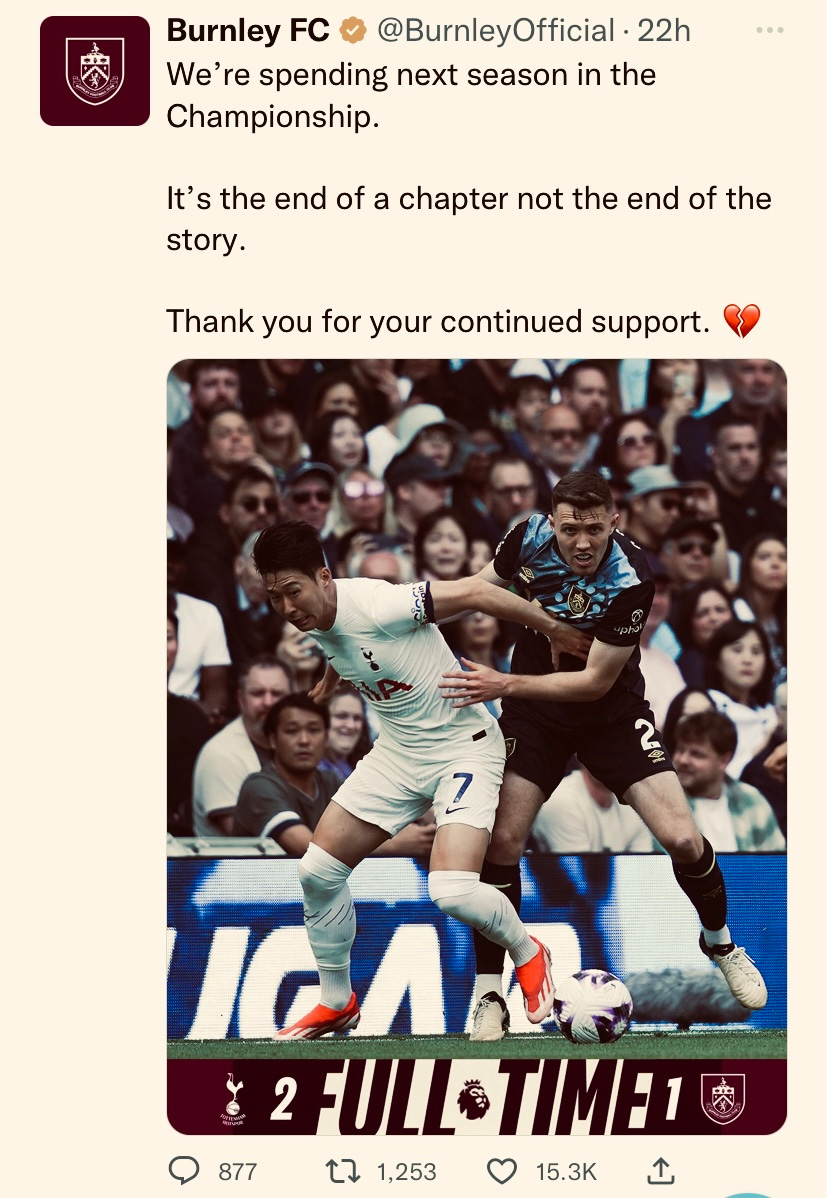The width and height of the screenshot is (827, 1198).
Task: View the 877 replies count
Action: click(x=238, y=1171)
